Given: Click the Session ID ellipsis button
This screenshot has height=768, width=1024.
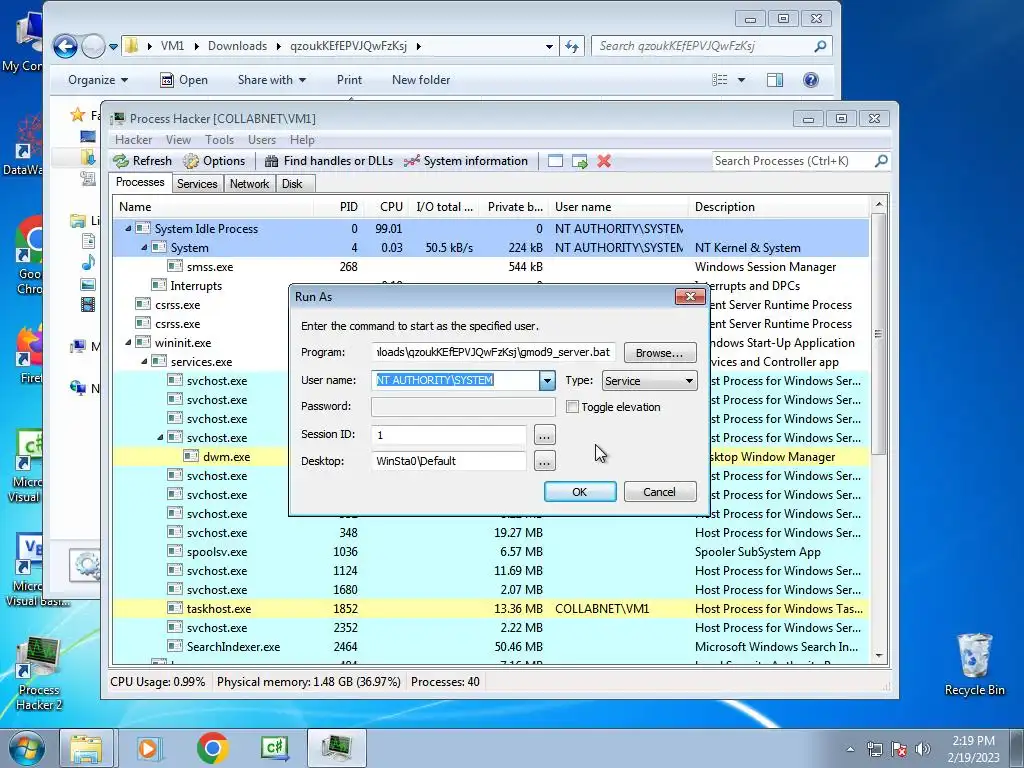Looking at the screenshot, I should [x=545, y=435].
